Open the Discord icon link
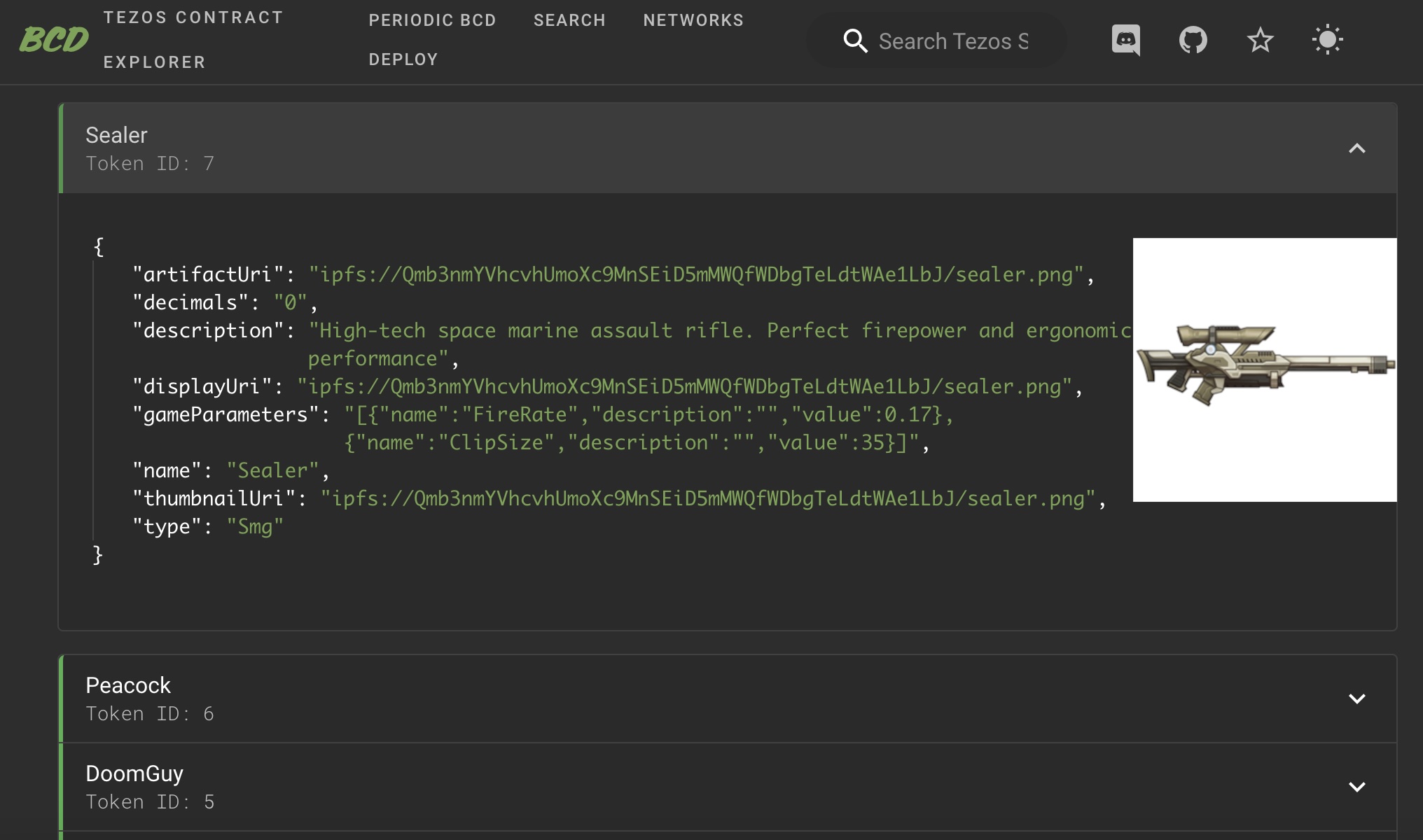 pos(1125,40)
